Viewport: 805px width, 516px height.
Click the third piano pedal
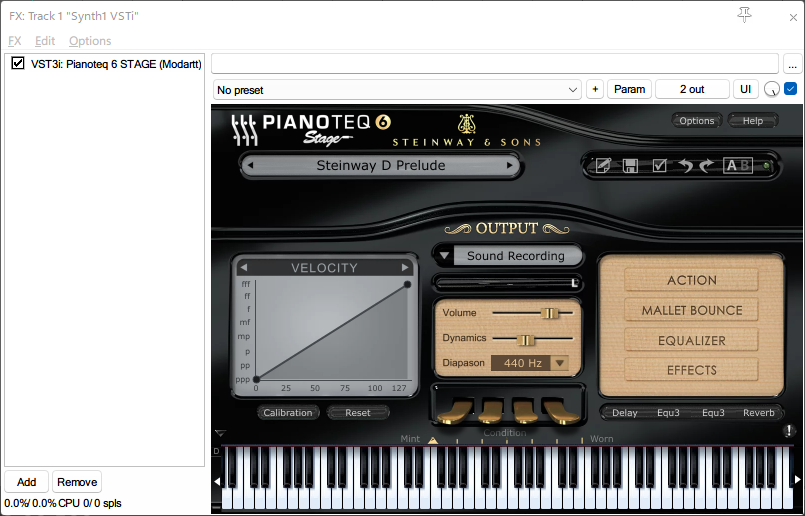pyautogui.click(x=525, y=411)
